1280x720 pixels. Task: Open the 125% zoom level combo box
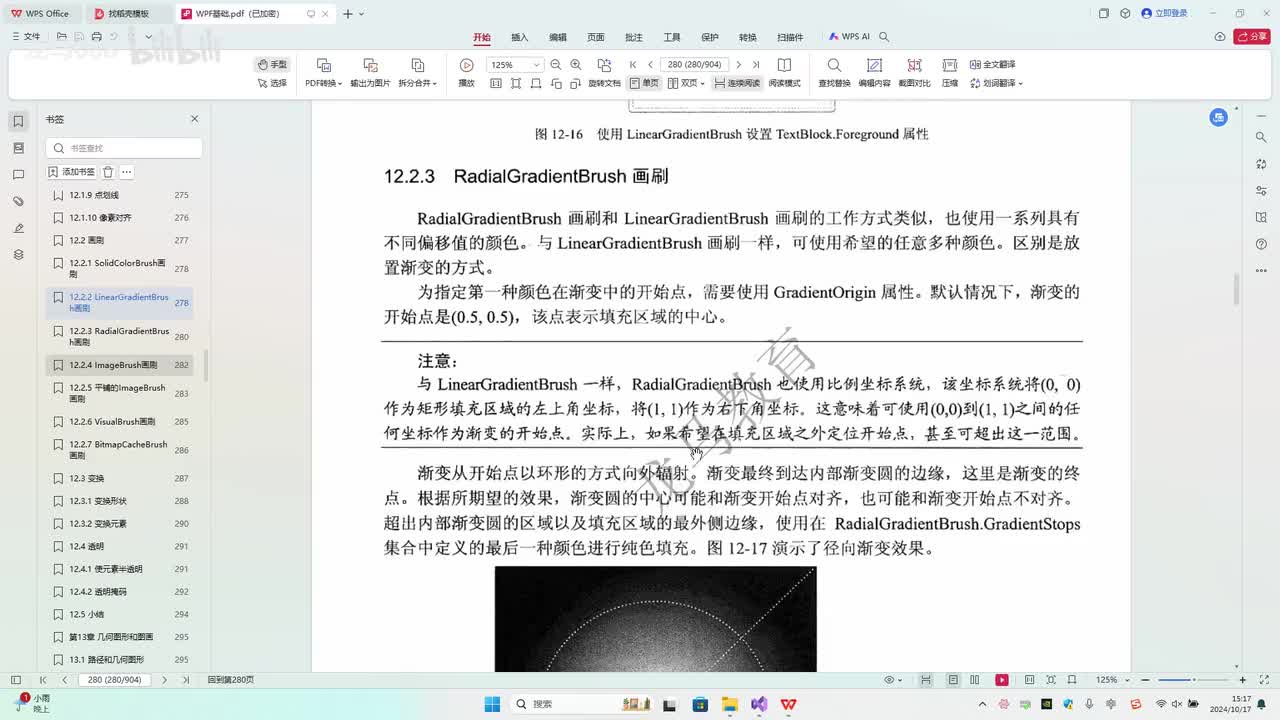(514, 64)
